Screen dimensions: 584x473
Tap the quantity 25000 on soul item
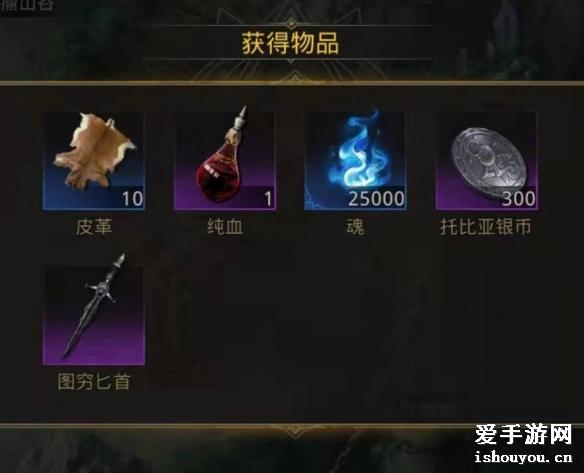click(376, 199)
